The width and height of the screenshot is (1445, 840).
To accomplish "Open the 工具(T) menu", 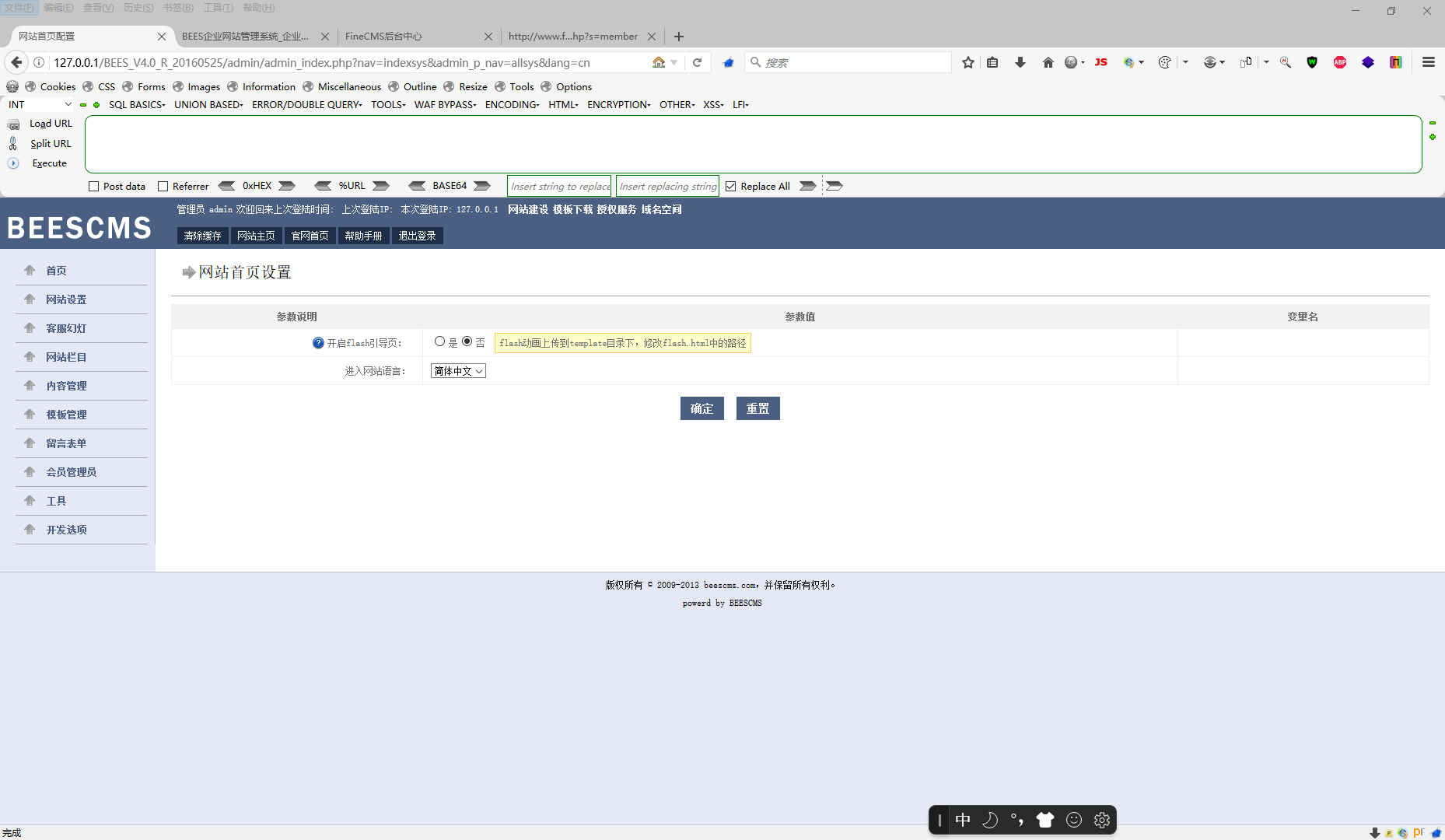I will 216,8.
